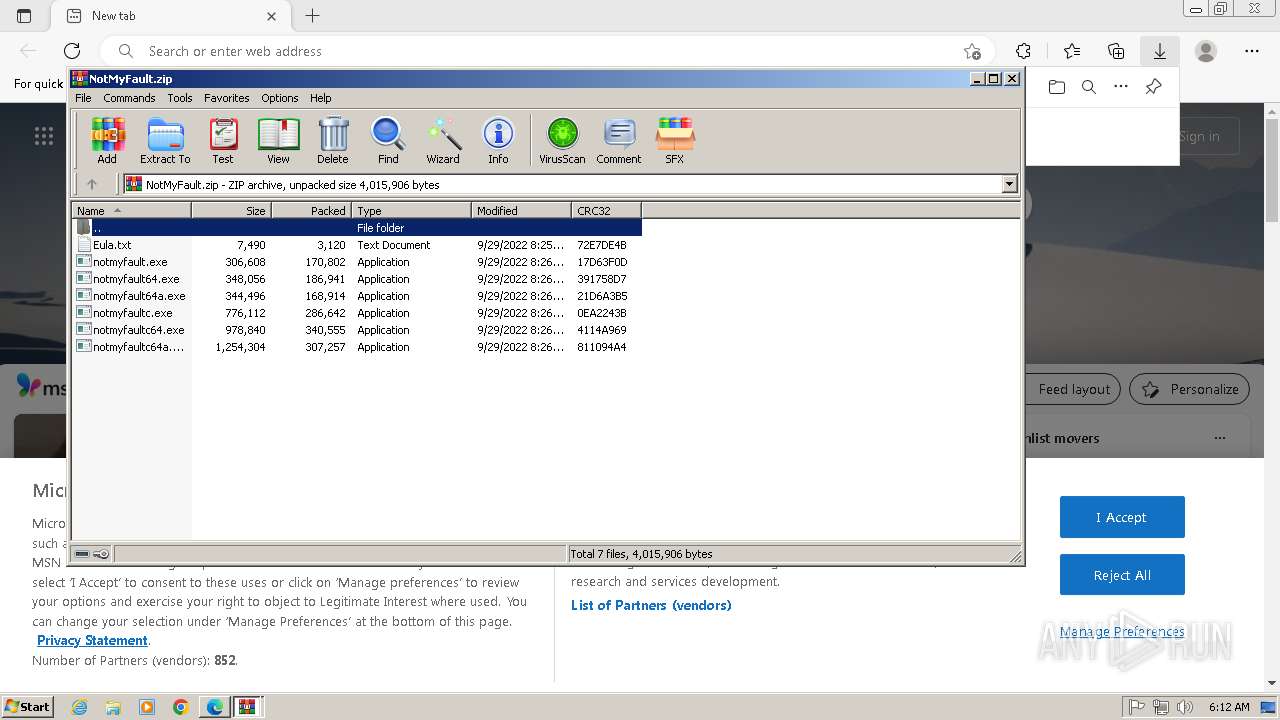Viewport: 1280px width, 720px height.
Task: Refresh the Edge page
Action: (72, 51)
